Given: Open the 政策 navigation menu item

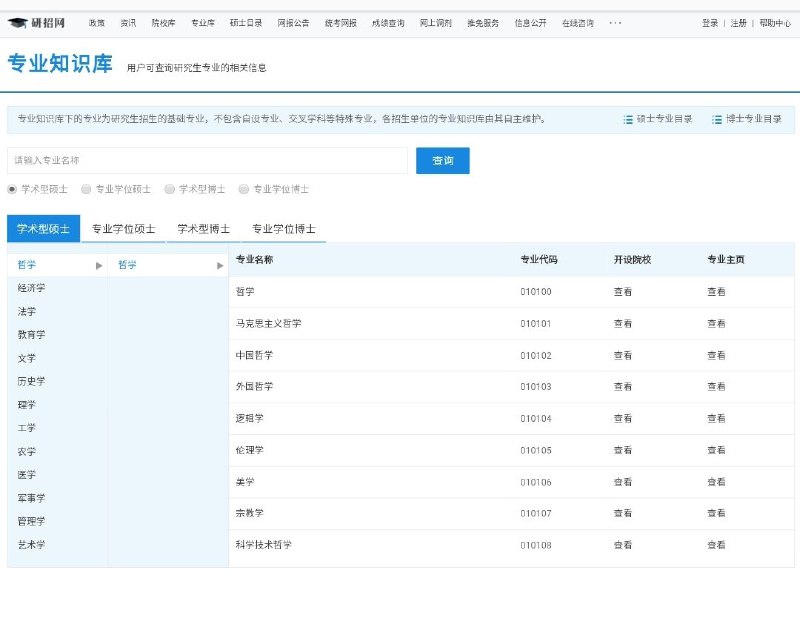Looking at the screenshot, I should 96,23.
